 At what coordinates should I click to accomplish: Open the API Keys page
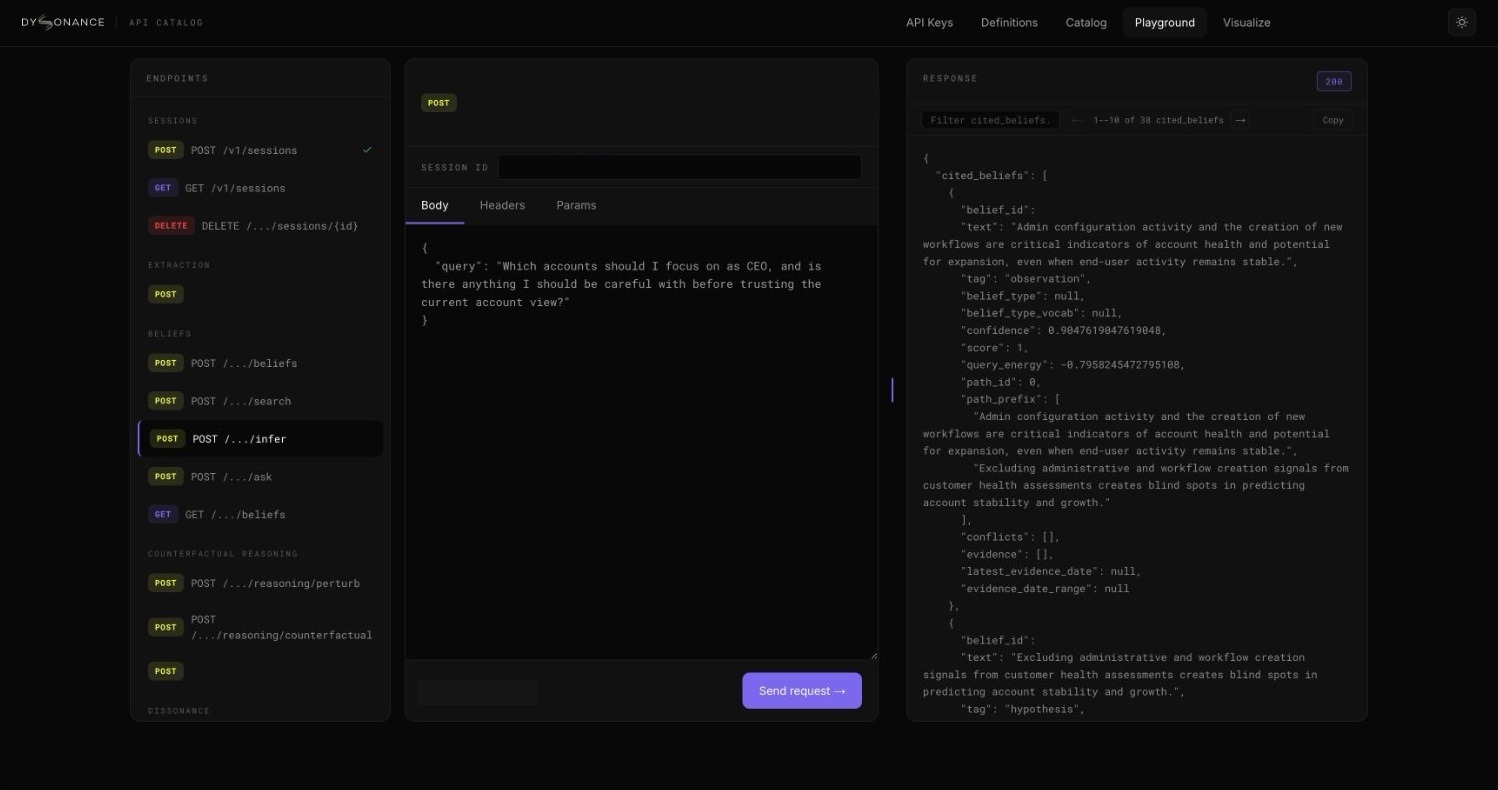[x=929, y=22]
